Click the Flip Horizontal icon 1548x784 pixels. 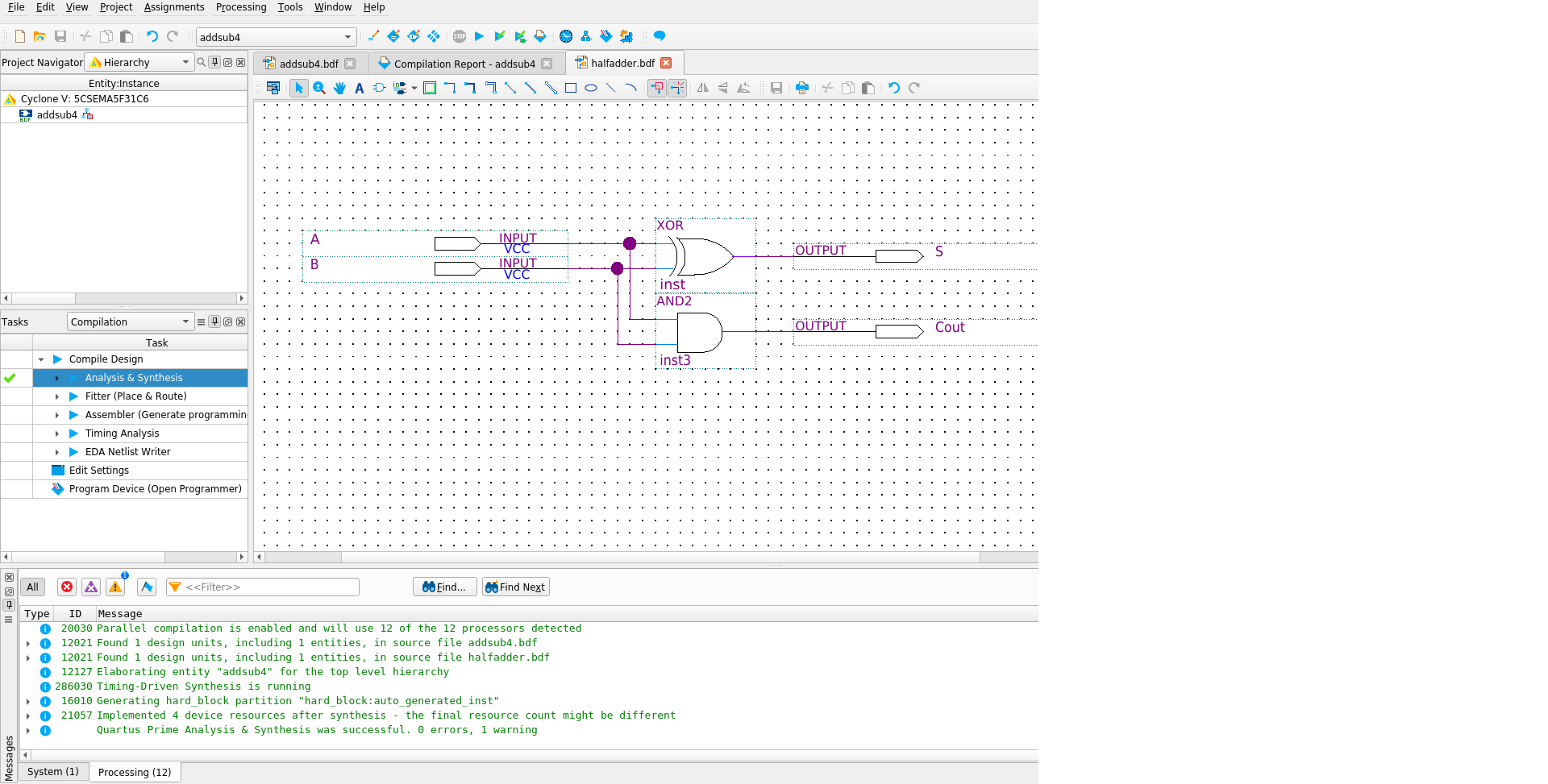click(703, 88)
